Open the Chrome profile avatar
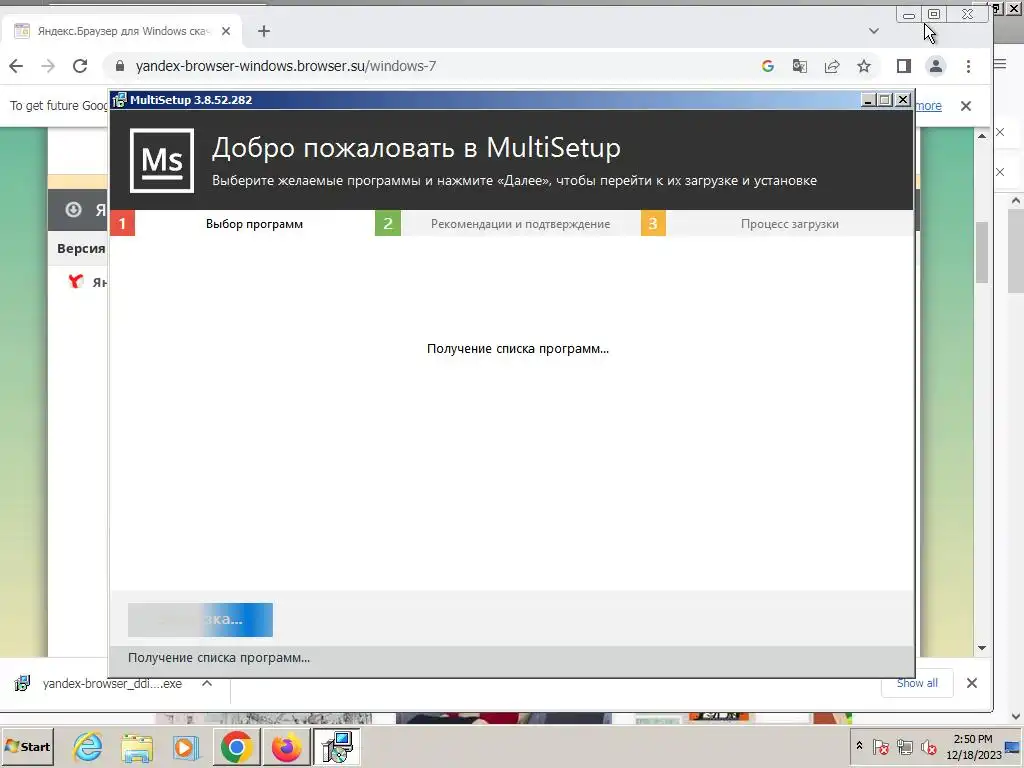 pyautogui.click(x=936, y=66)
